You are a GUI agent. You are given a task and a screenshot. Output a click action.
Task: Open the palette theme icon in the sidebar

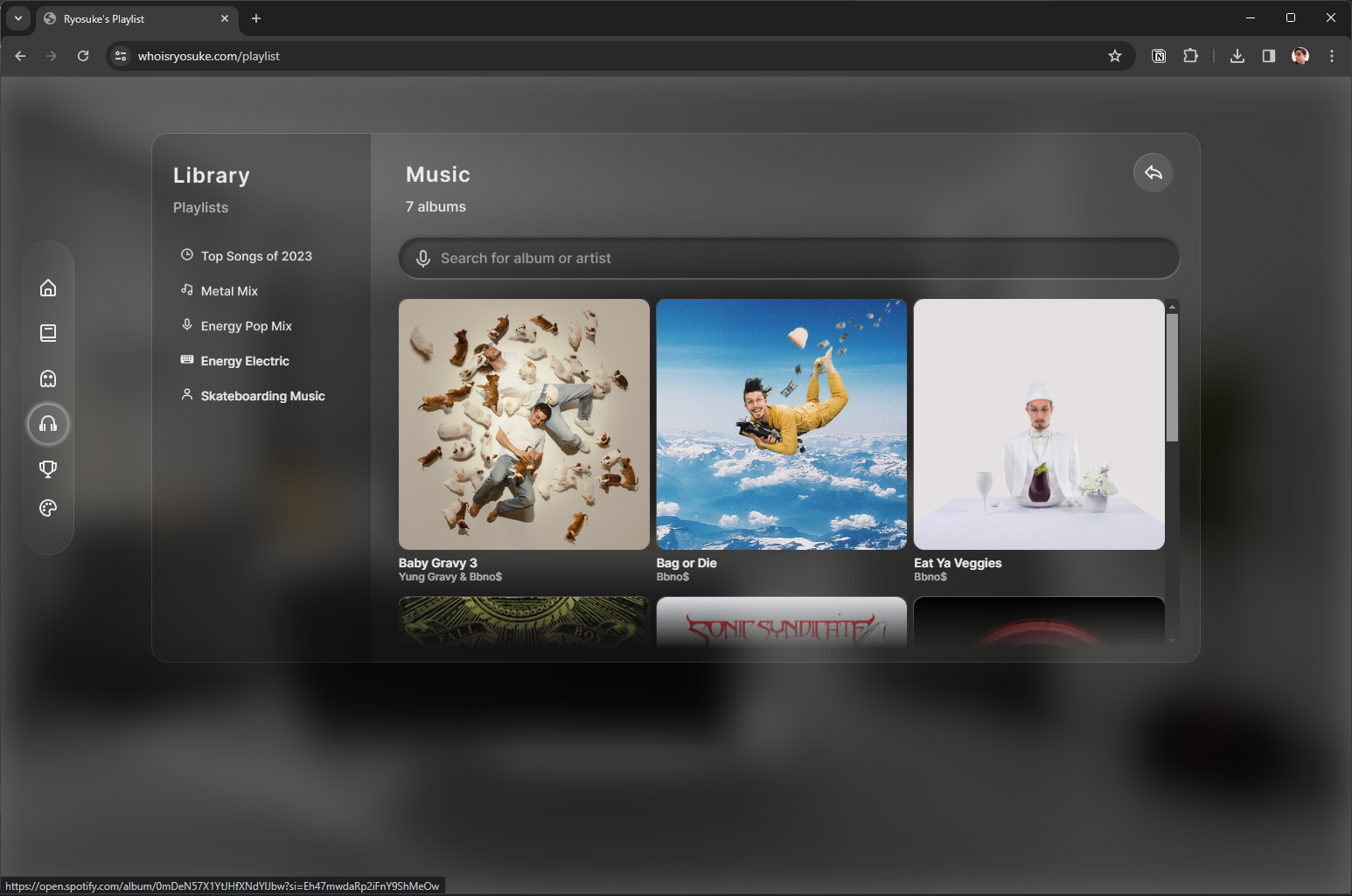coord(48,507)
